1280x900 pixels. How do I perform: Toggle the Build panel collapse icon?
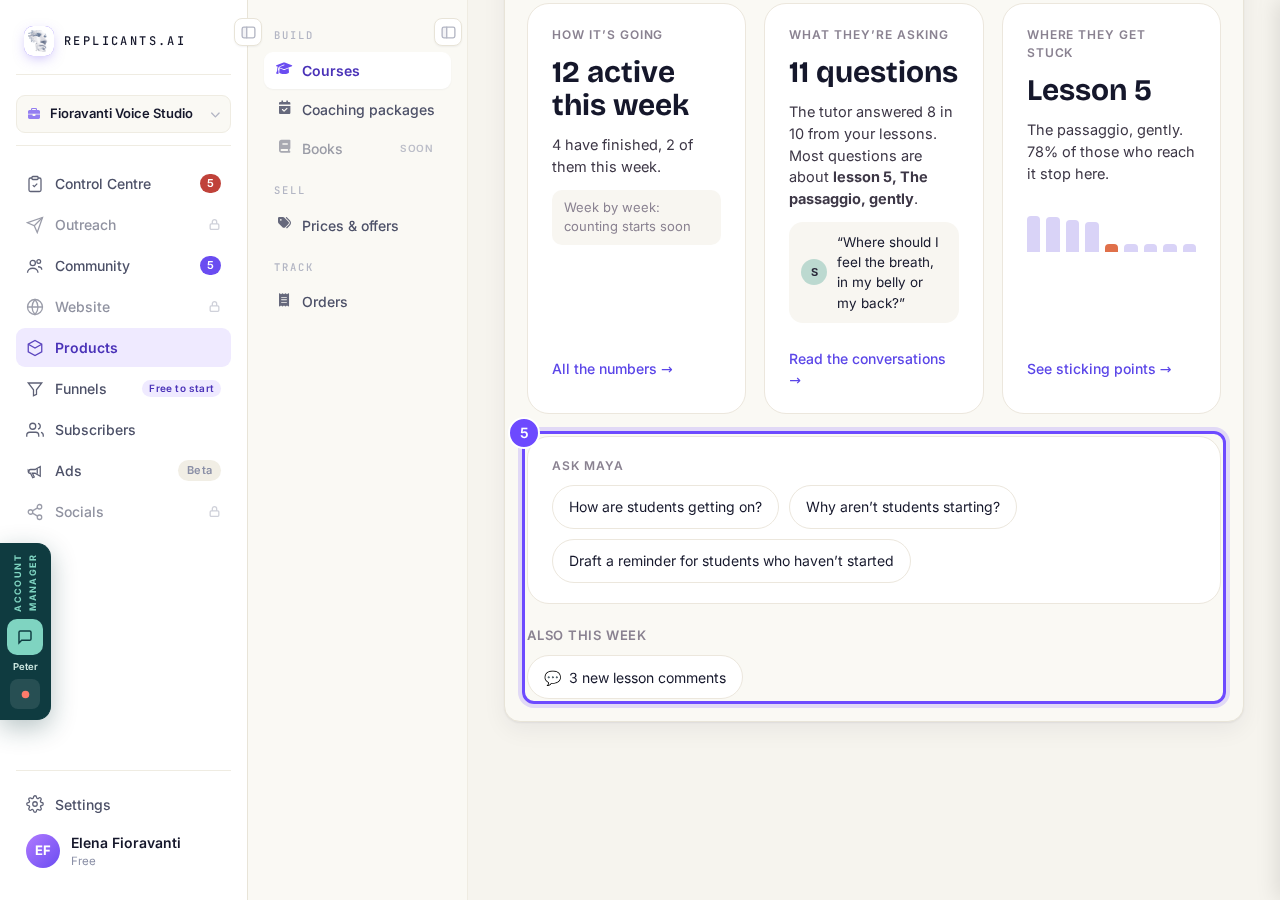[448, 32]
